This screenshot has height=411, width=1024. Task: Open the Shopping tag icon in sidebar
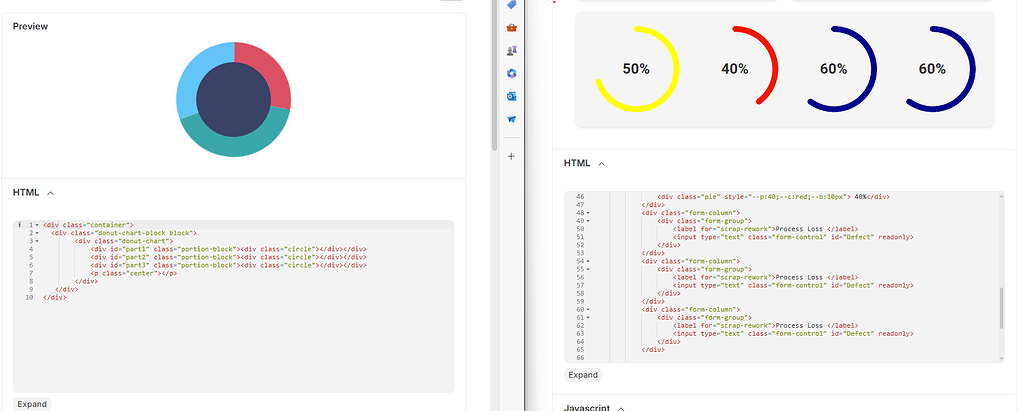click(511, 5)
